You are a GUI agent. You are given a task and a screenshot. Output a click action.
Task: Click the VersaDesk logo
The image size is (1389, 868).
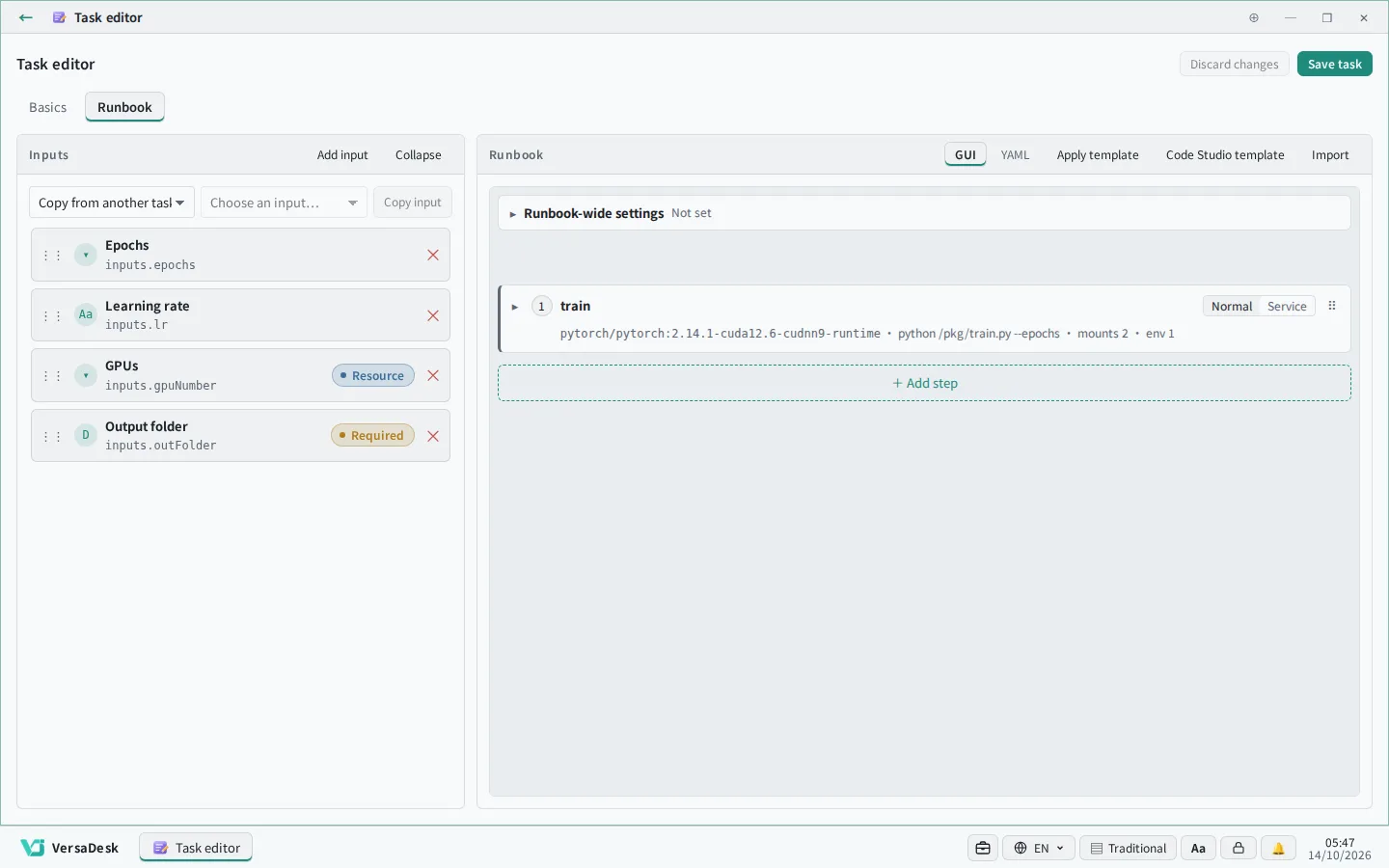pyautogui.click(x=69, y=848)
